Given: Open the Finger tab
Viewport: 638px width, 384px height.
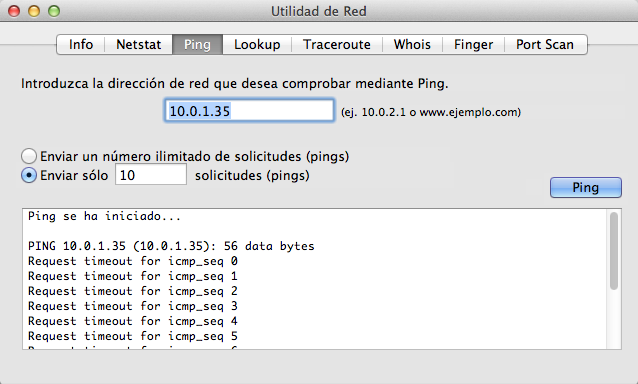Looking at the screenshot, I should click(x=474, y=44).
